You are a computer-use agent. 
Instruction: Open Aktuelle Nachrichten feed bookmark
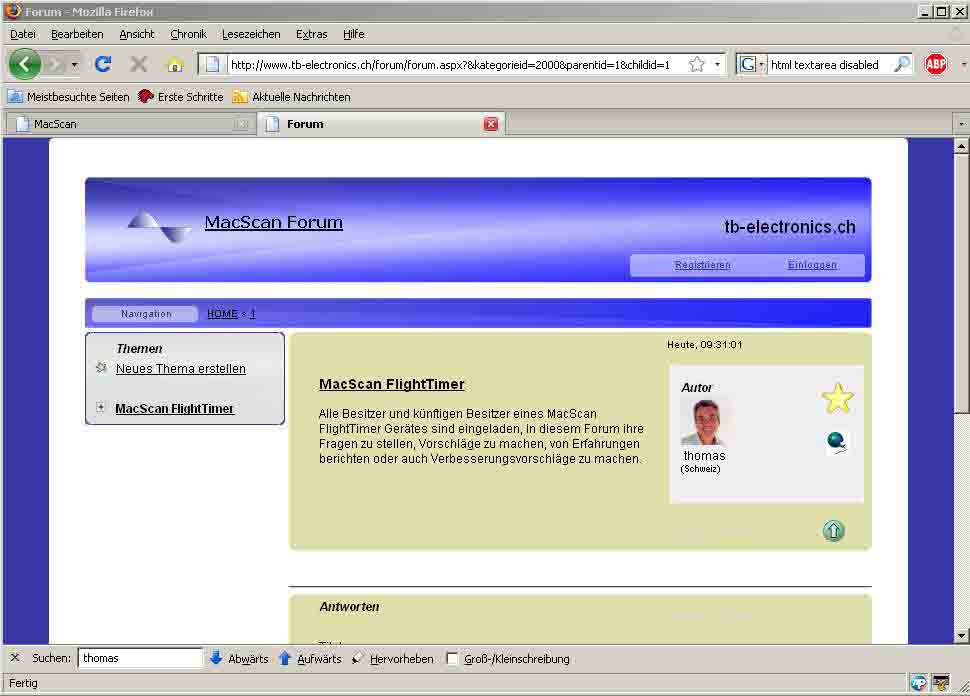(291, 97)
